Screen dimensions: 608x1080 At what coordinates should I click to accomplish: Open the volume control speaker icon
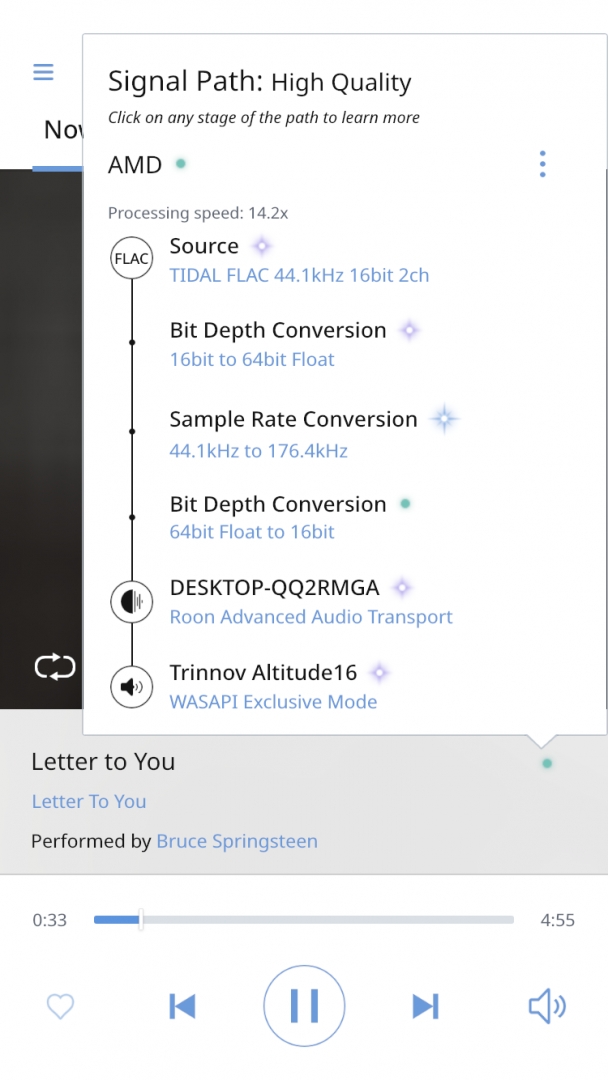point(546,1006)
